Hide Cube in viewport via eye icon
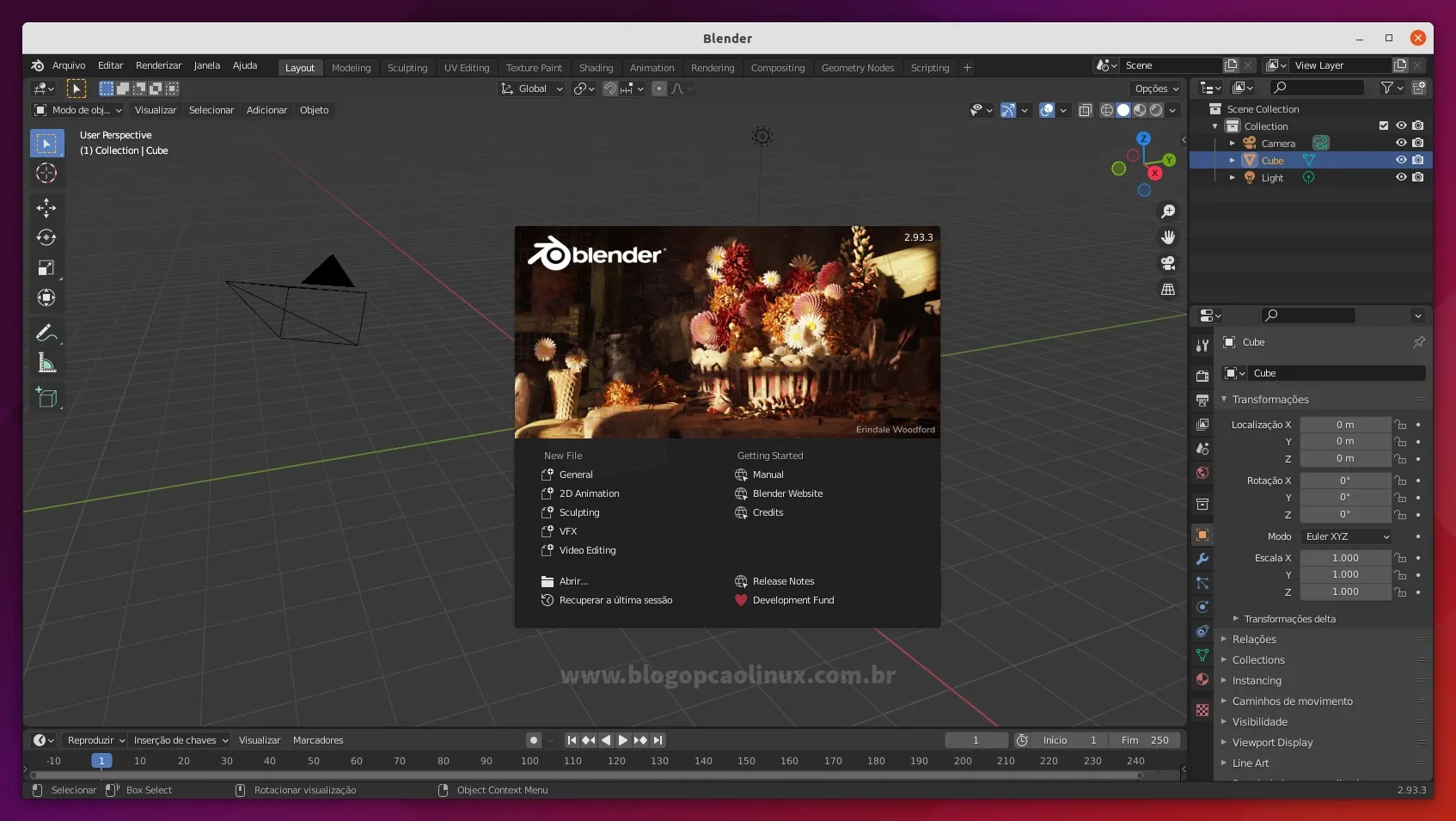This screenshot has width=1456, height=821. 1401,160
